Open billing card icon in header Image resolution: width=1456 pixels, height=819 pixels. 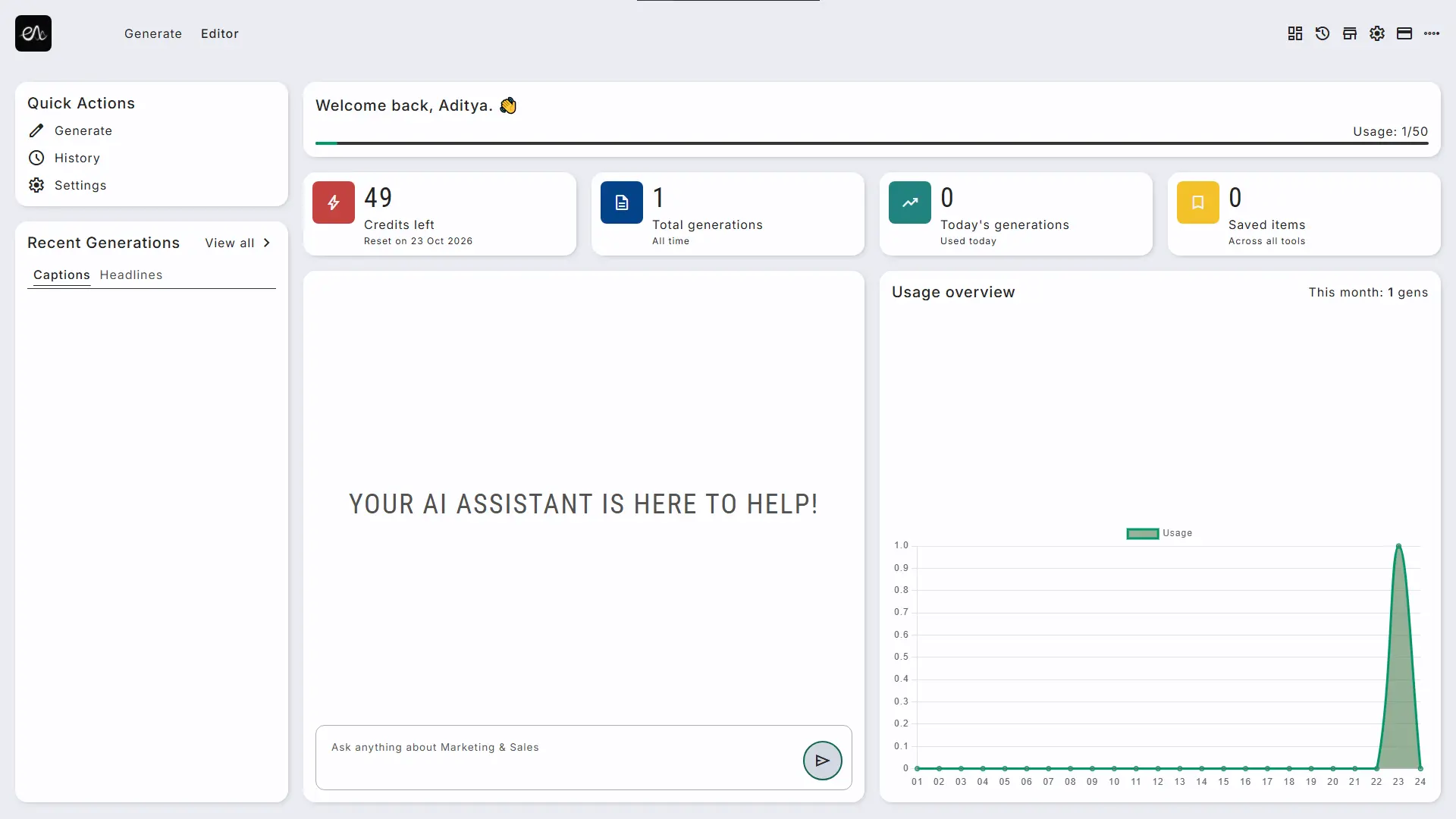point(1404,33)
